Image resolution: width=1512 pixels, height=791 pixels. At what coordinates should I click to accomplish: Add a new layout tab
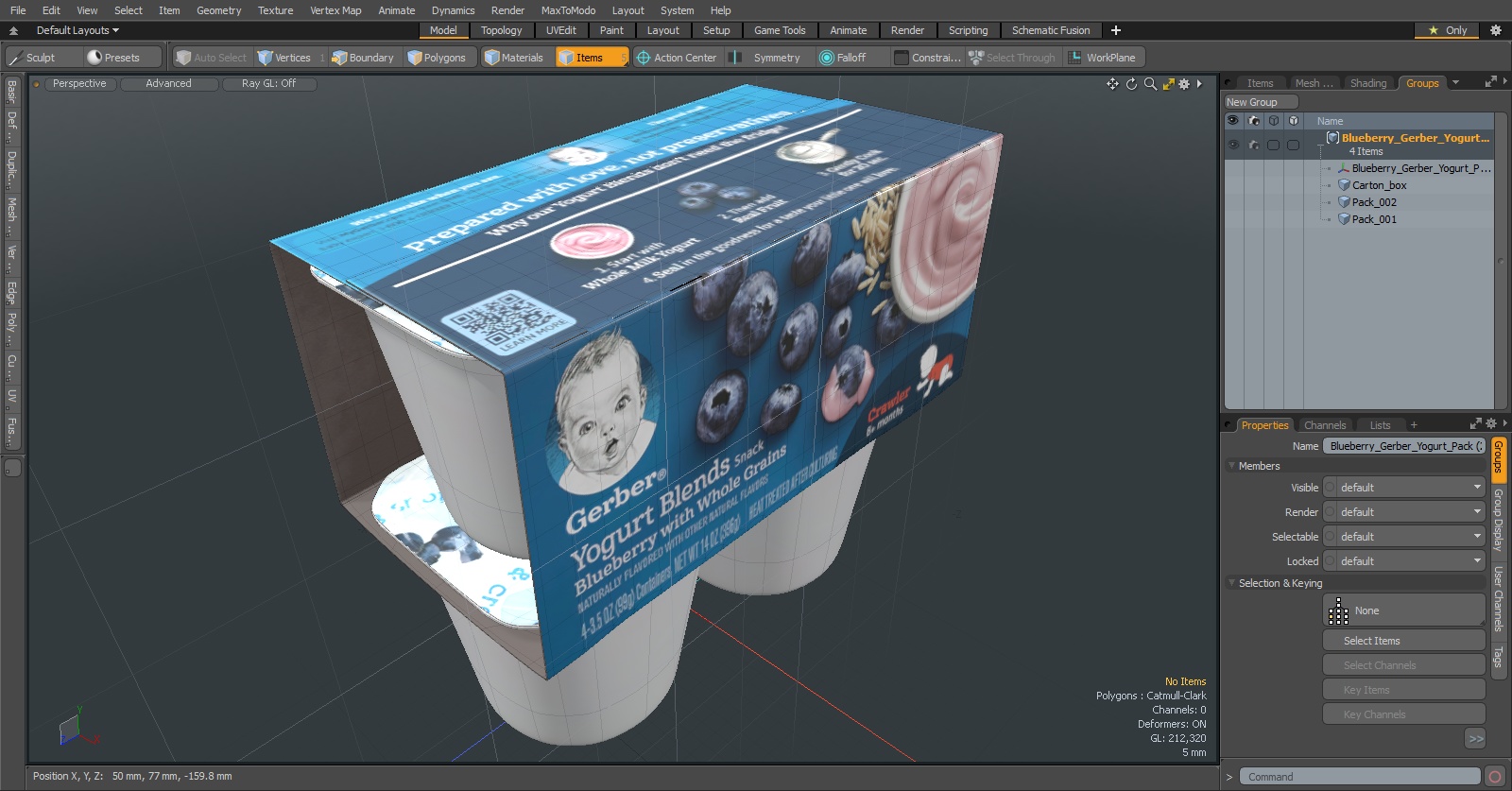point(1116,30)
